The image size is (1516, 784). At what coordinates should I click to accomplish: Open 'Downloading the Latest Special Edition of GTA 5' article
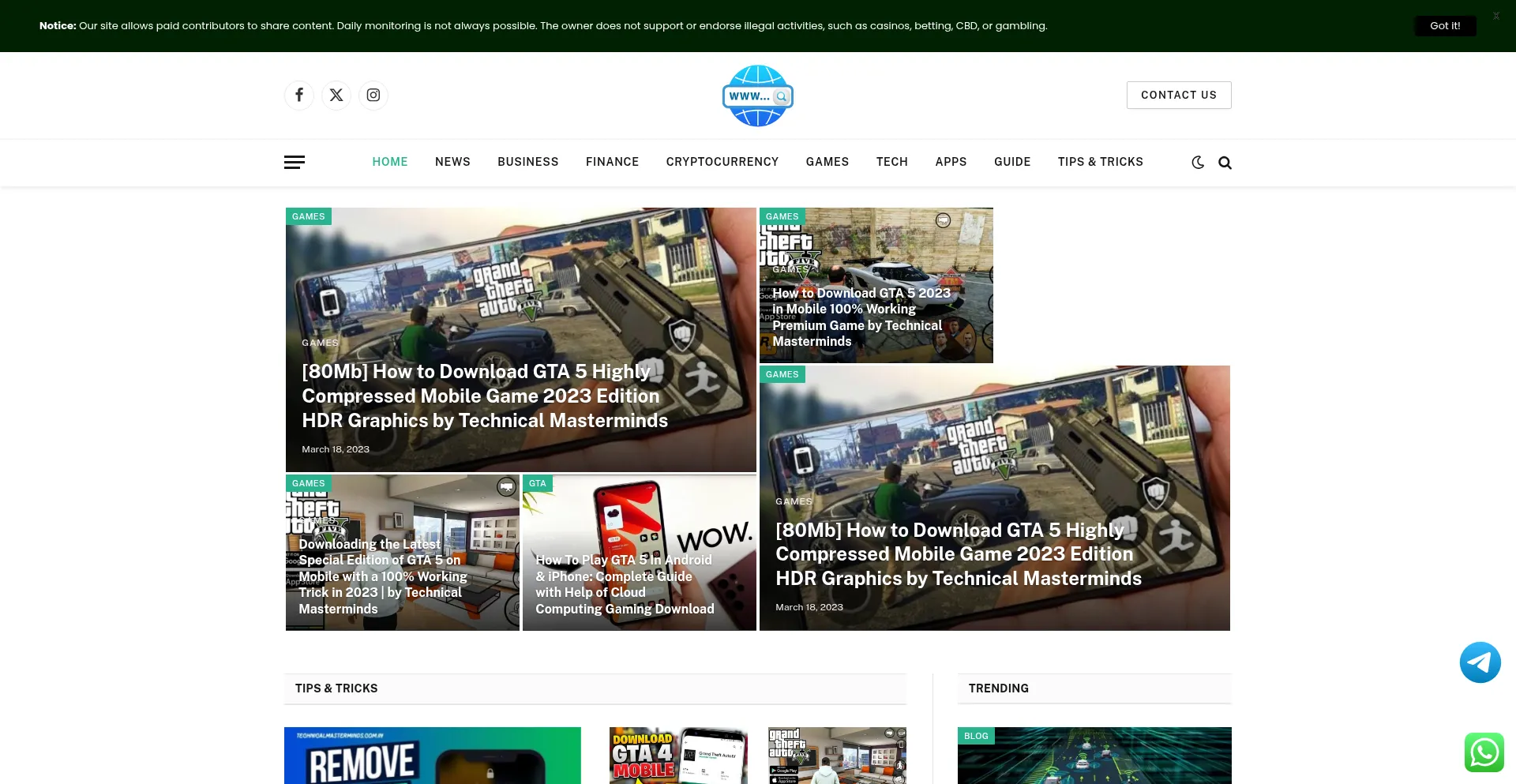point(383,576)
